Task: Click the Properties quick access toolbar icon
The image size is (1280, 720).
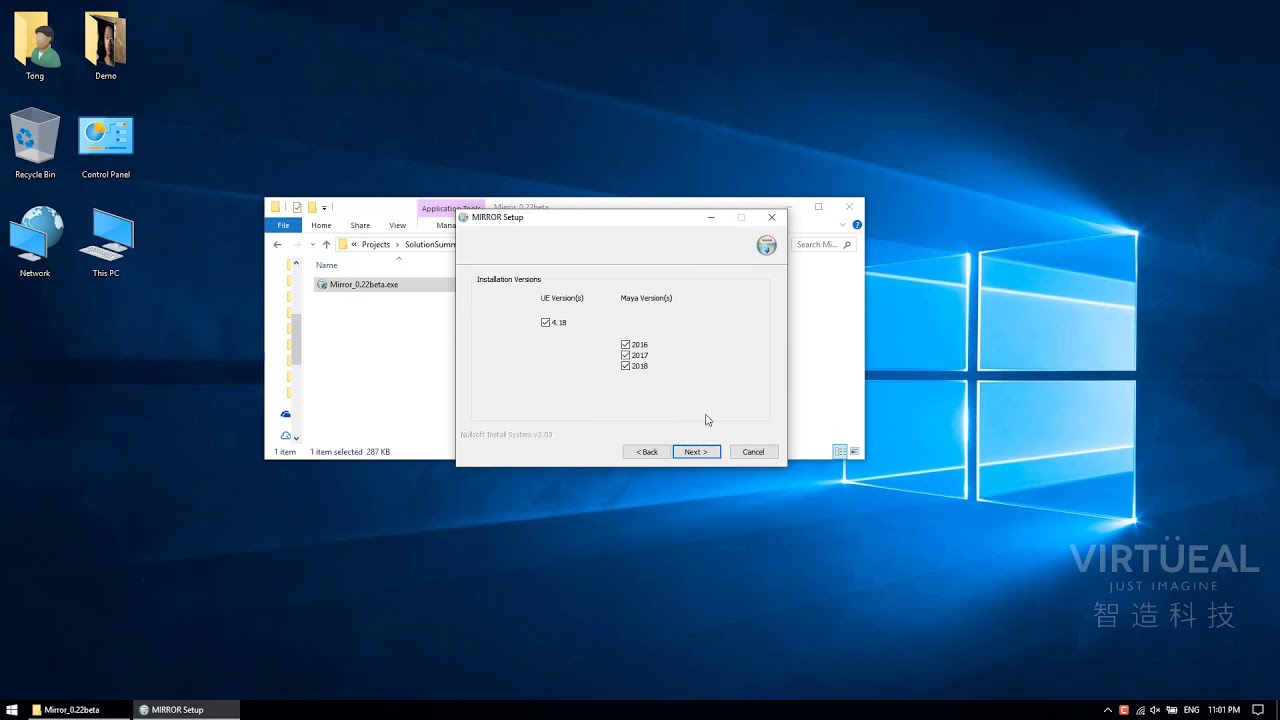Action: pyautogui.click(x=297, y=207)
